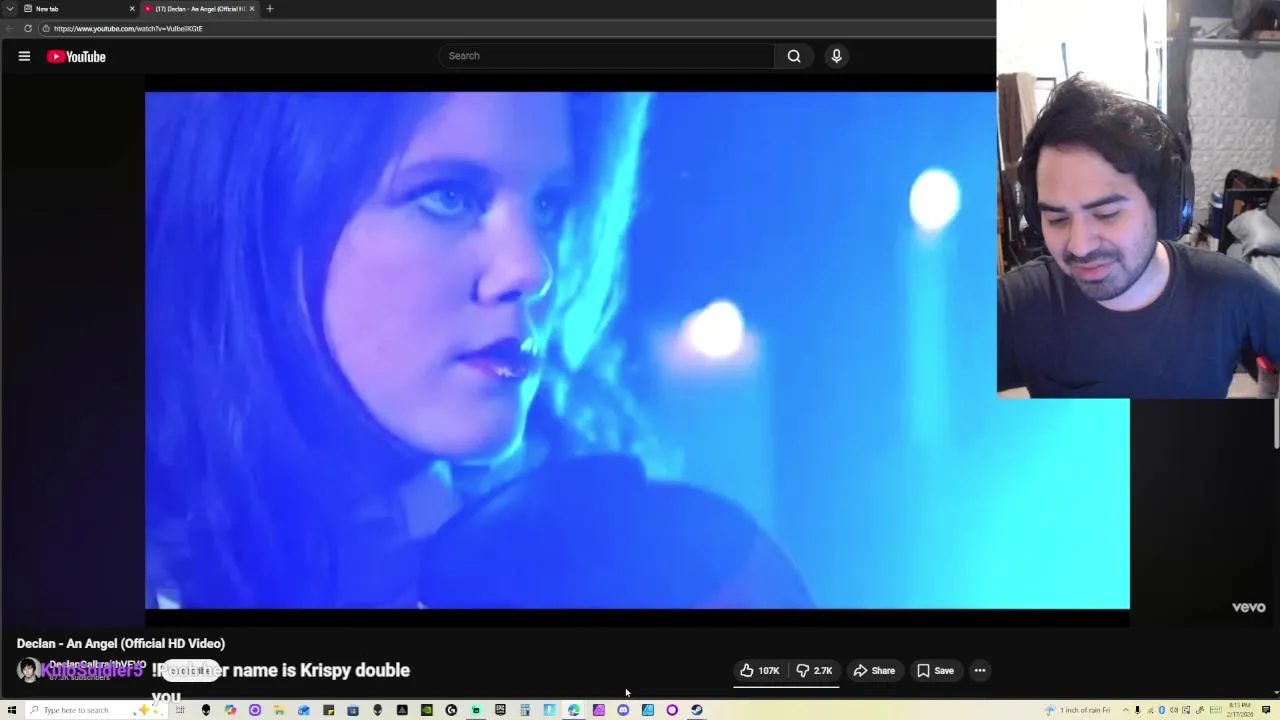1280x720 pixels.
Task: Open the Calculator taskbar icon
Action: (524, 710)
